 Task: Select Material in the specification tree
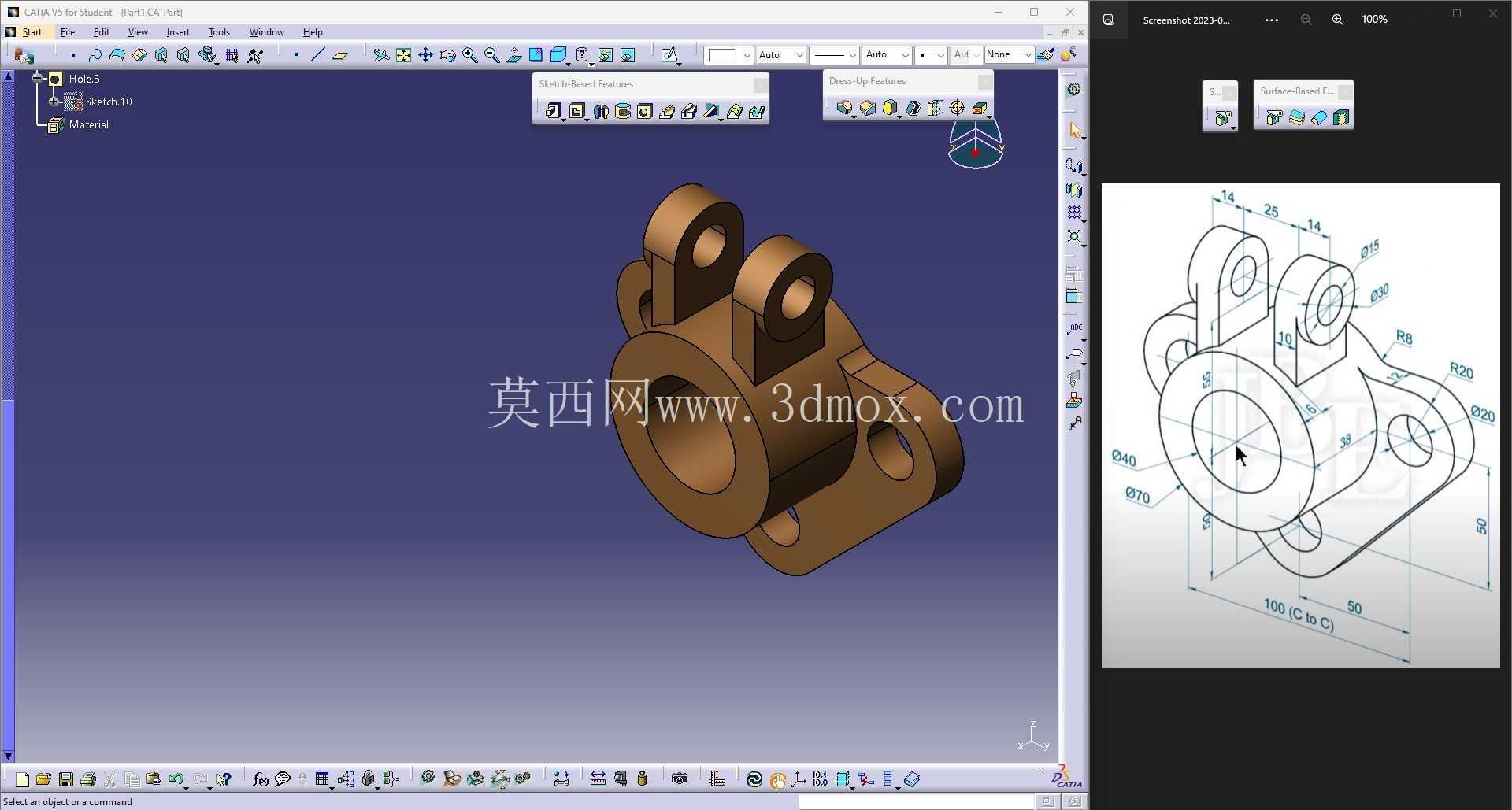coord(88,124)
